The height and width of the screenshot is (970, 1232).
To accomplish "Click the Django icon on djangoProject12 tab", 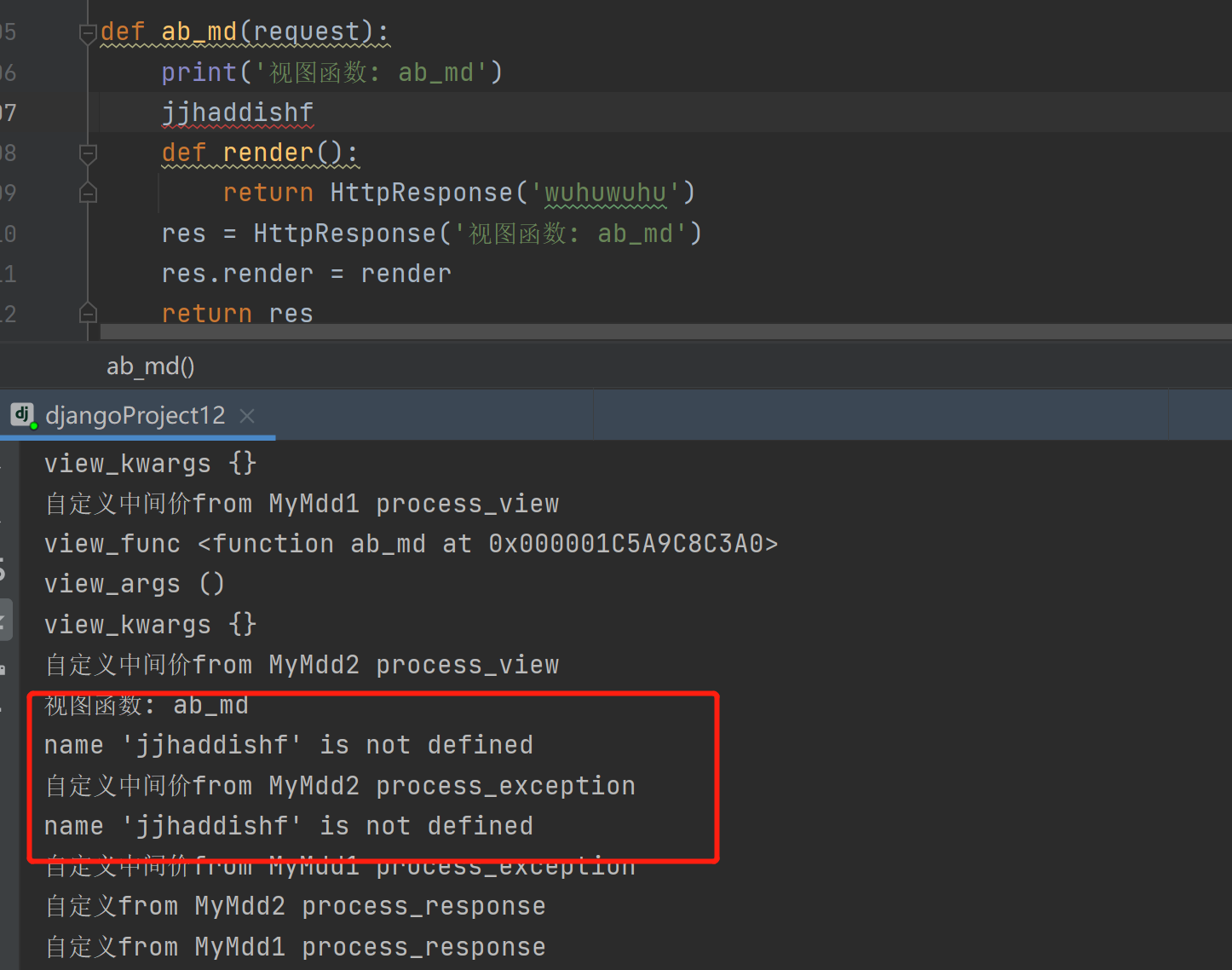I will [x=23, y=415].
